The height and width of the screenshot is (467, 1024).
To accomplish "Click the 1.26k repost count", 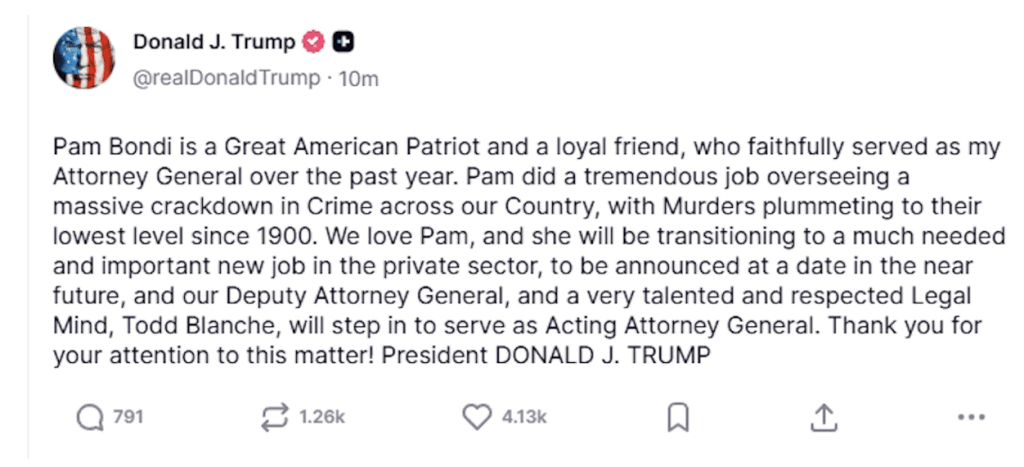I will tap(322, 417).
